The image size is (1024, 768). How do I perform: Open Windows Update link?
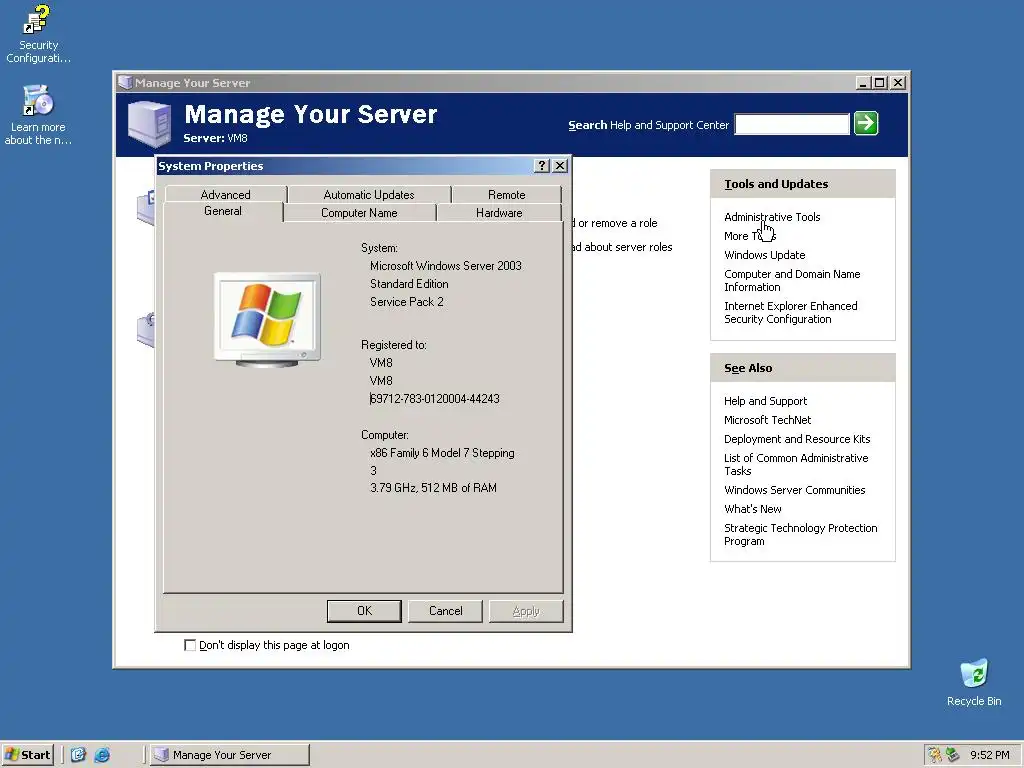(764, 255)
